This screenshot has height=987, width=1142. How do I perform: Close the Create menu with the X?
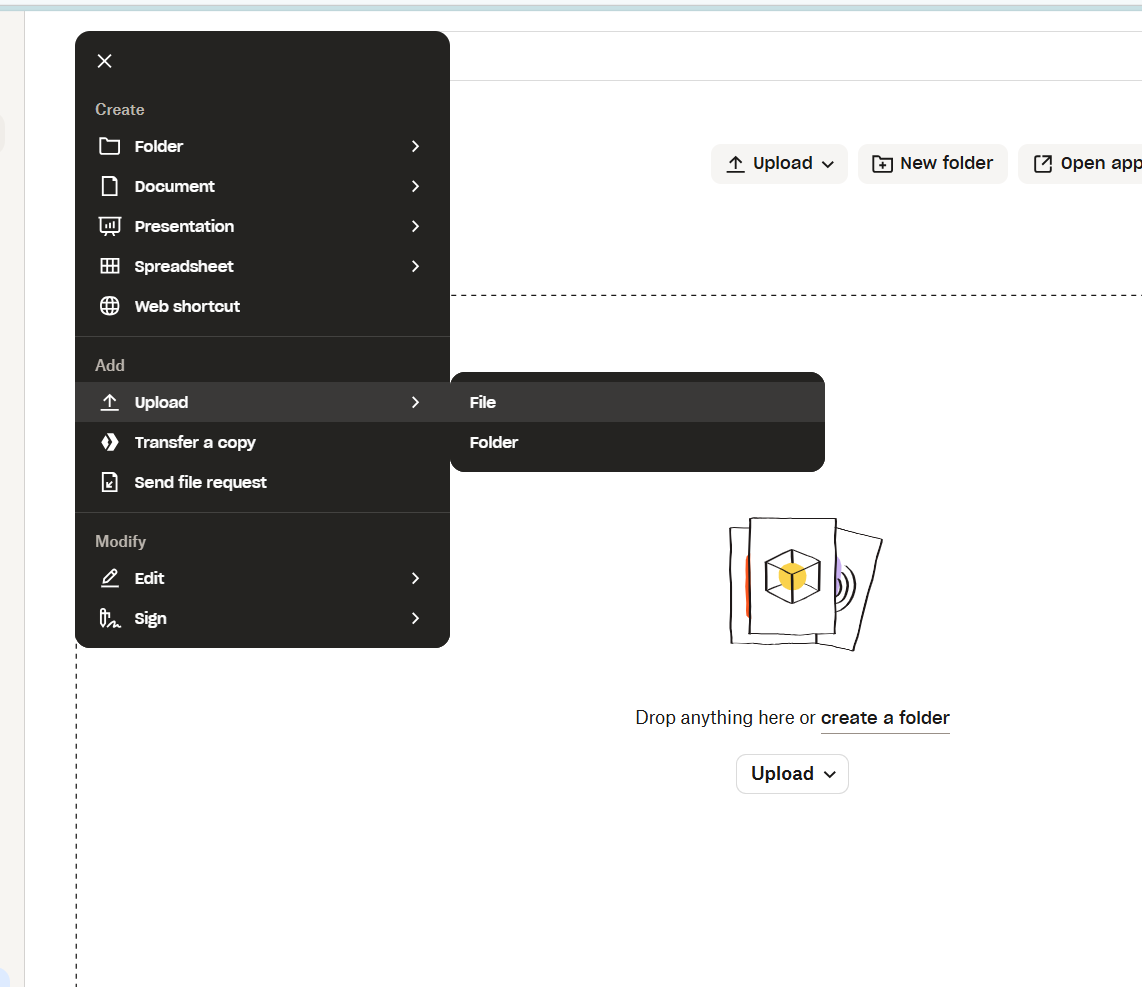coord(104,61)
